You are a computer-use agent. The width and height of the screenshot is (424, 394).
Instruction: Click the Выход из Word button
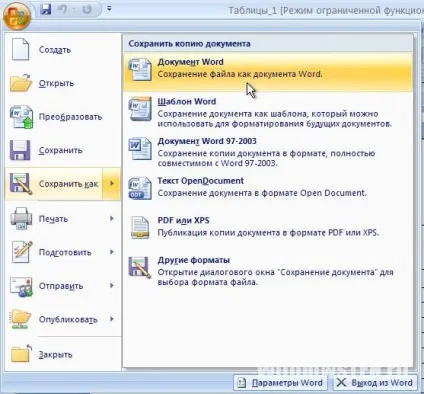375,383
